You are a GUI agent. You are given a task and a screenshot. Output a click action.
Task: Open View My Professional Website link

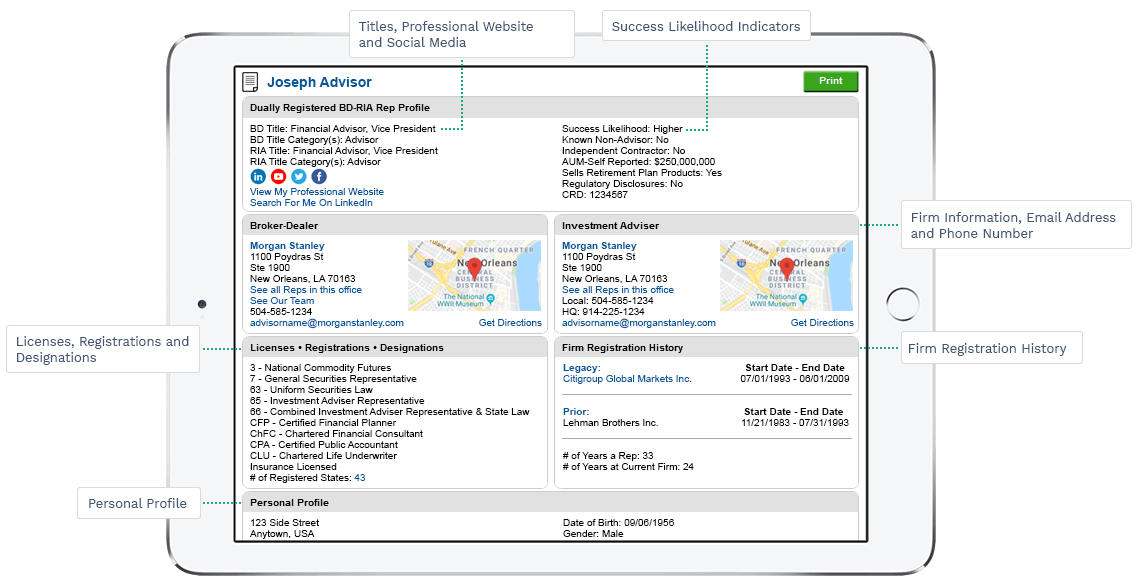[316, 192]
